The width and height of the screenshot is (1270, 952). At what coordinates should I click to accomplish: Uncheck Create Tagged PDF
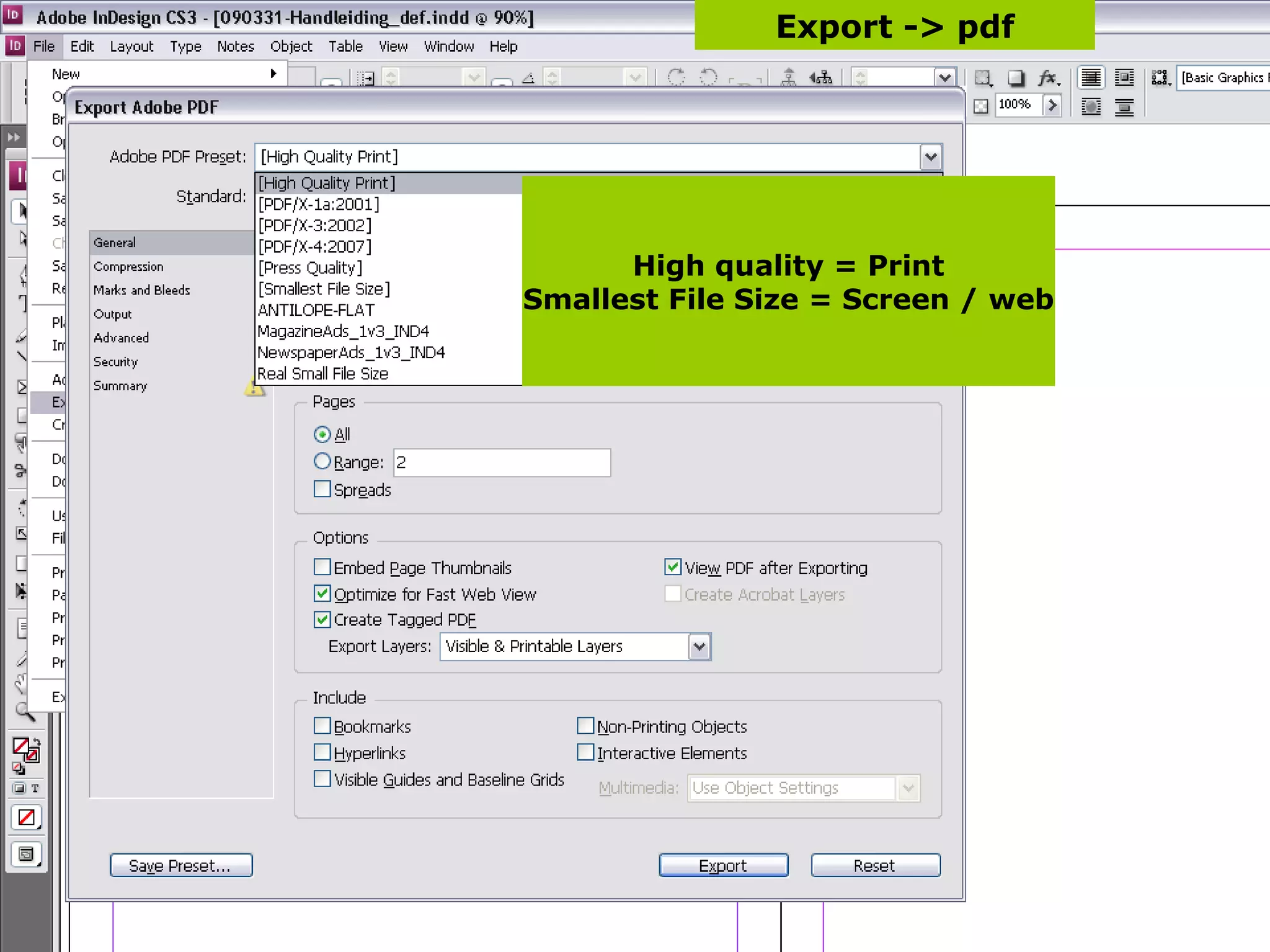click(x=322, y=619)
